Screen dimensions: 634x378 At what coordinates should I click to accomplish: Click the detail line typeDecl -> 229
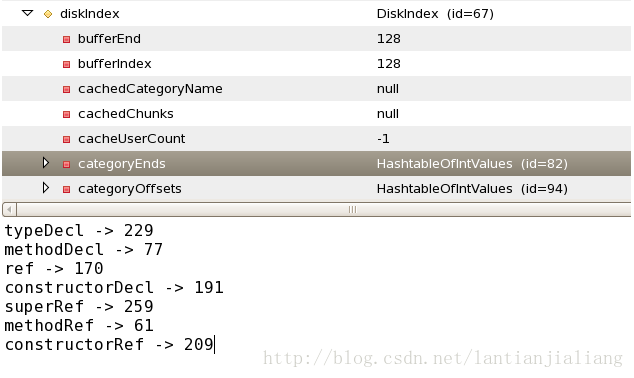point(79,231)
